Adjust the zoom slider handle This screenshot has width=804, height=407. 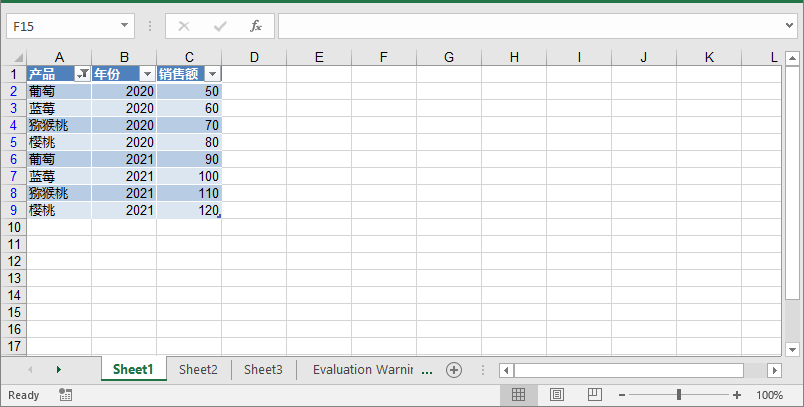679,395
